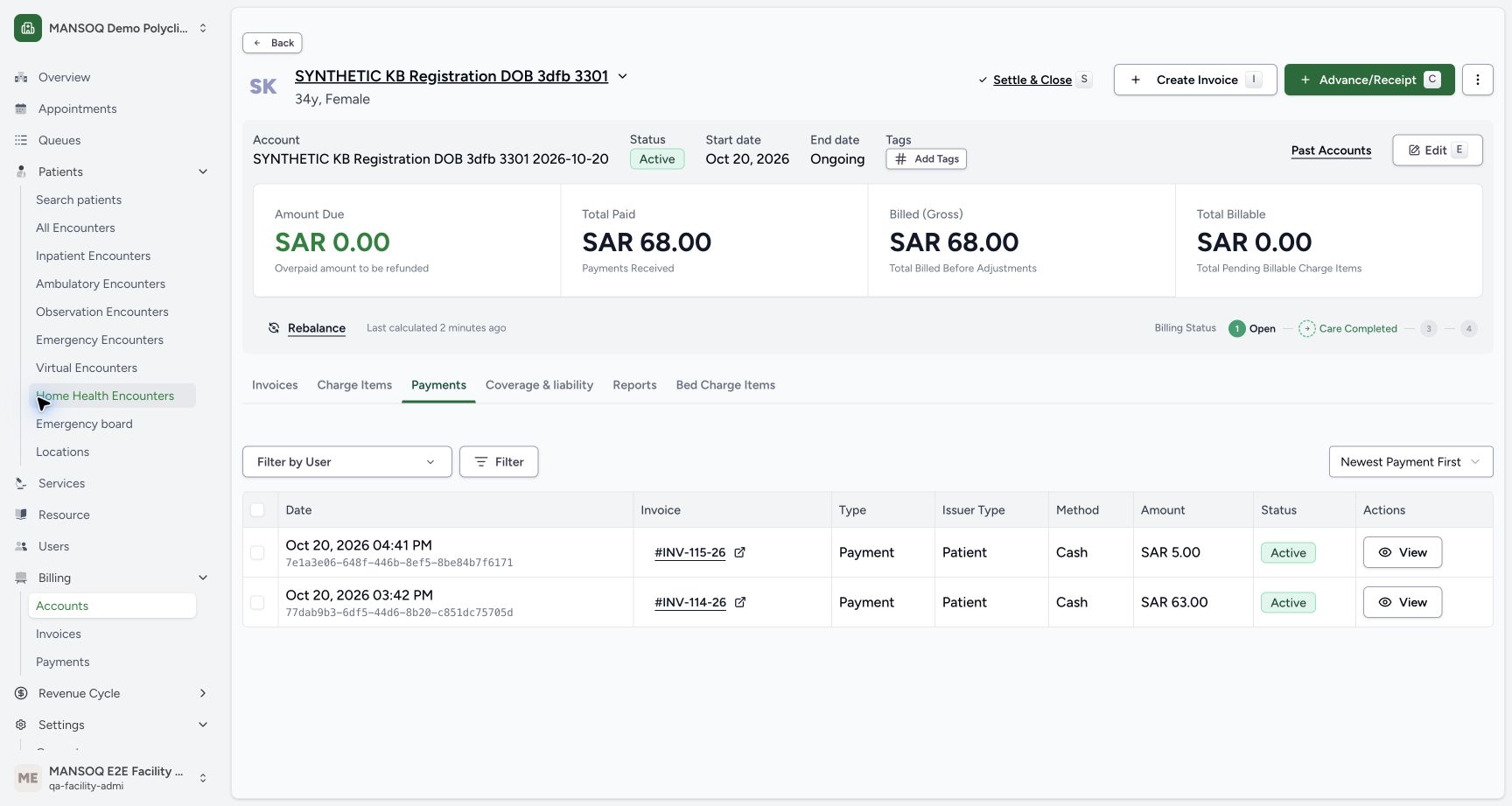
Task: Click the MANSOQ Demo Polyclinic logo icon
Action: point(28,28)
